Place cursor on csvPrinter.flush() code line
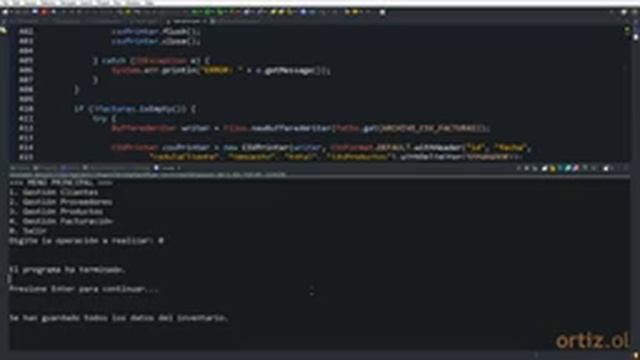 click(x=156, y=31)
